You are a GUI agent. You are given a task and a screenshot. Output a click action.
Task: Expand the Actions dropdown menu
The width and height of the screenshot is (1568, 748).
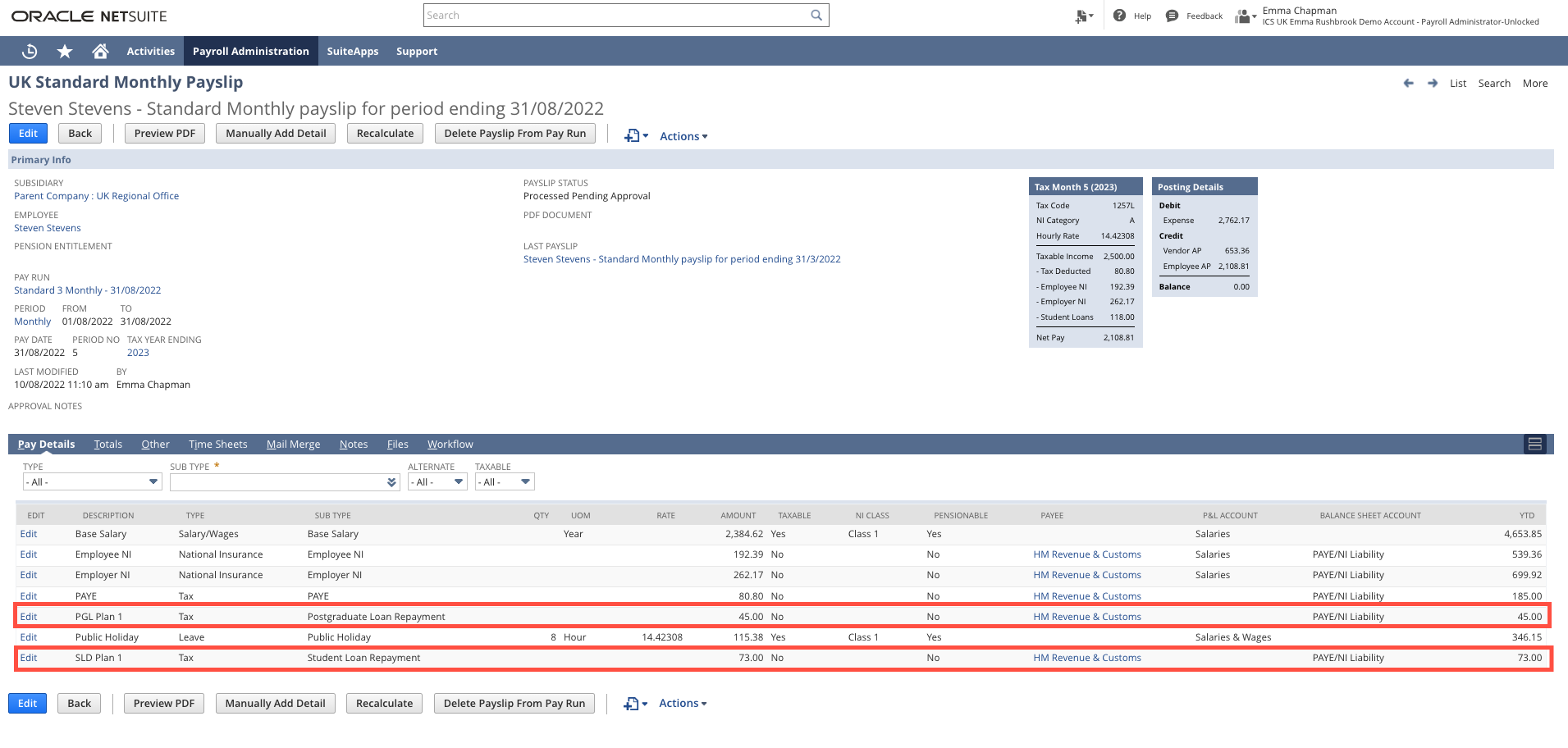tap(683, 135)
